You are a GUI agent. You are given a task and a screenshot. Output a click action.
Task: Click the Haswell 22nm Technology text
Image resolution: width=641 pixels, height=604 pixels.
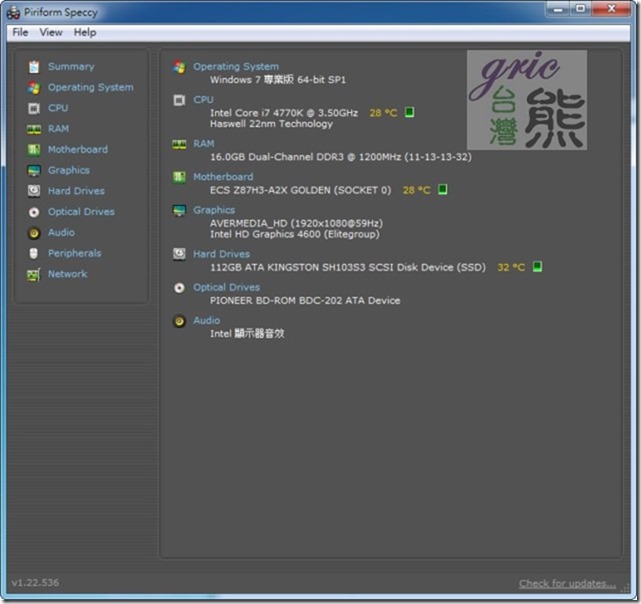tap(271, 124)
